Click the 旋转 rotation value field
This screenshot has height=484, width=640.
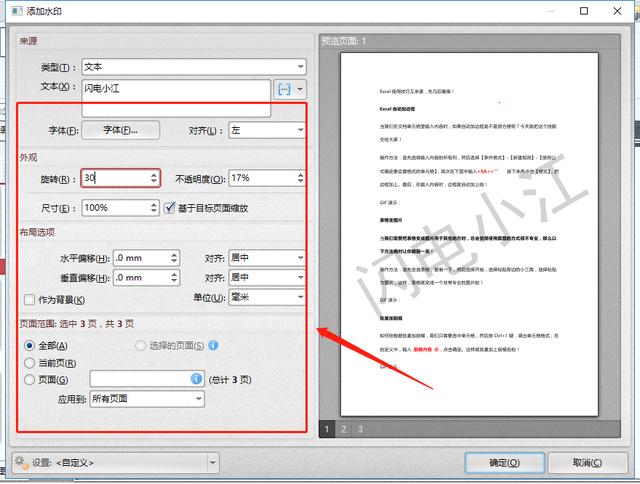point(115,178)
